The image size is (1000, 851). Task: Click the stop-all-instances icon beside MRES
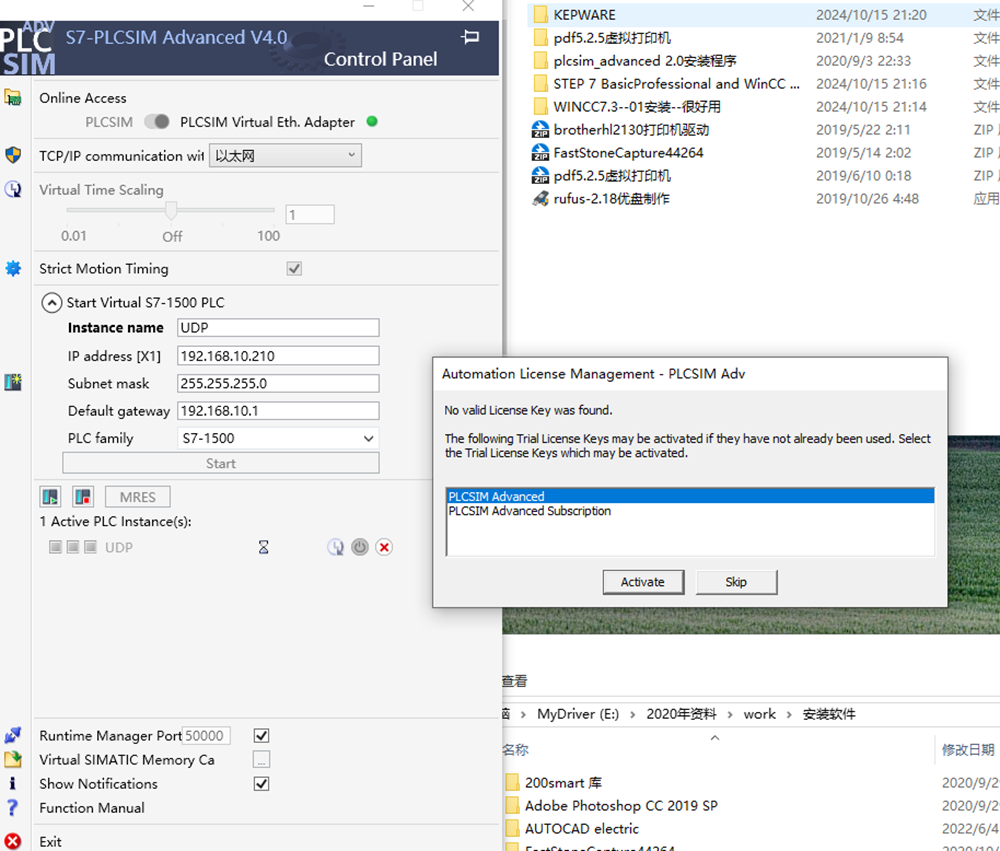(83, 497)
